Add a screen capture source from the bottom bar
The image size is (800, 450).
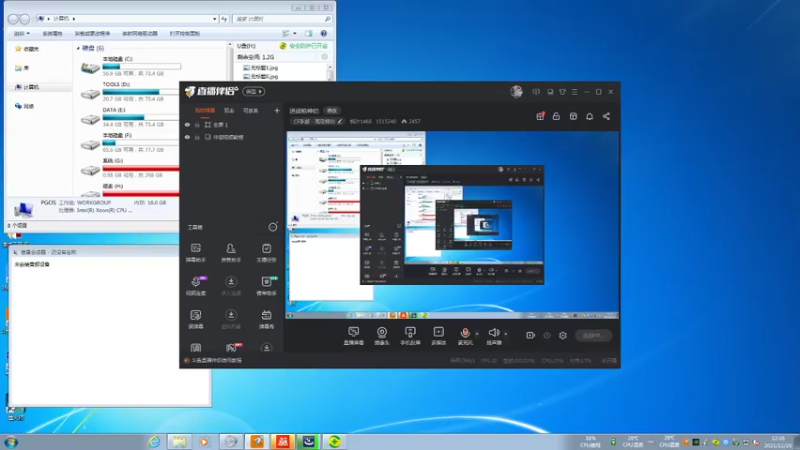[354, 336]
